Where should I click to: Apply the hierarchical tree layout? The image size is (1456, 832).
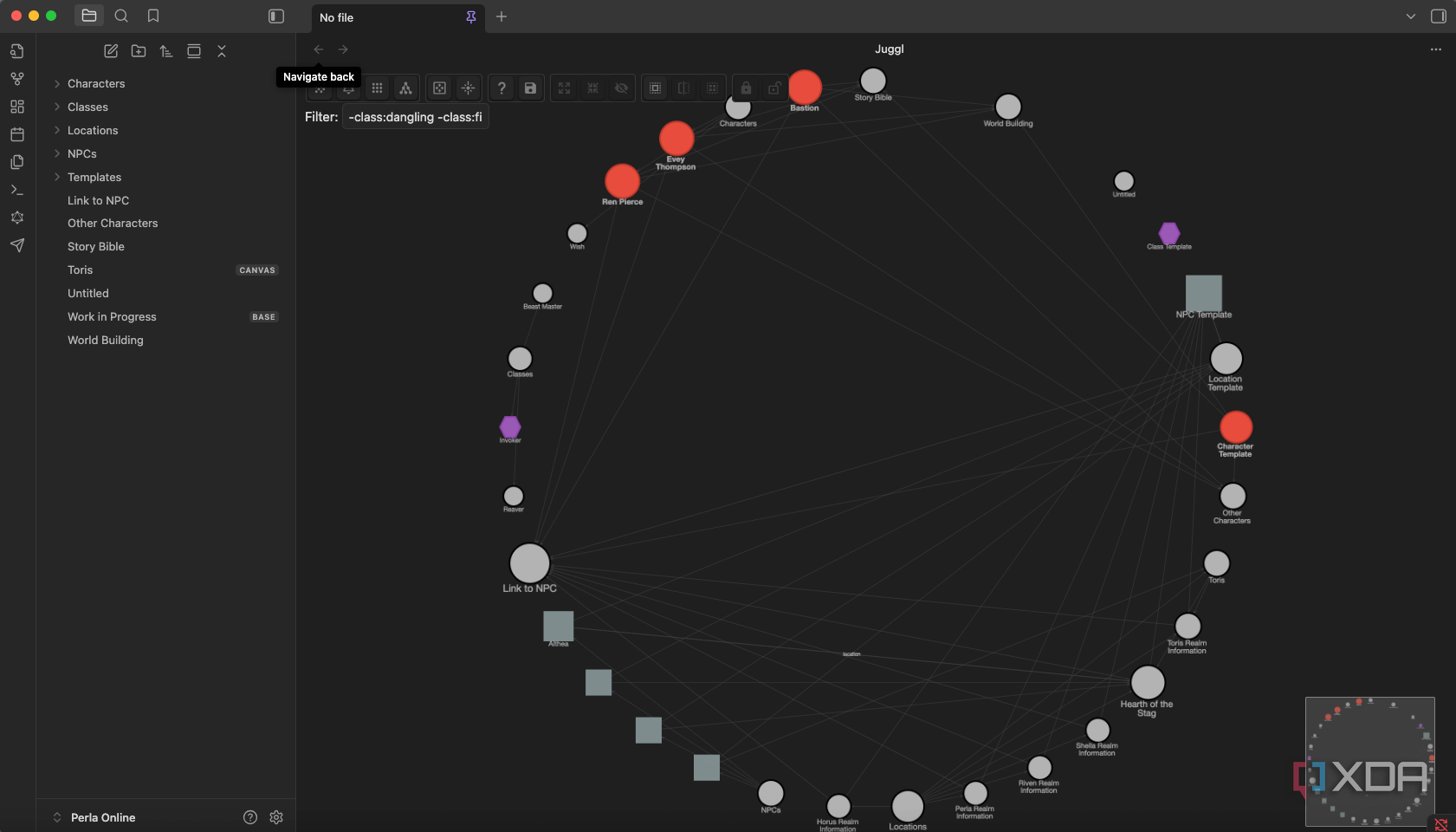pos(405,88)
